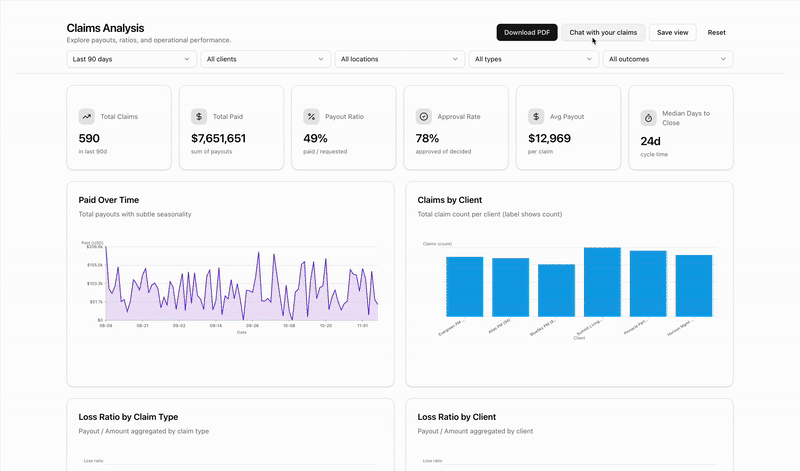Click the Total Paid dollar icon
The image size is (800, 471).
[199, 116]
